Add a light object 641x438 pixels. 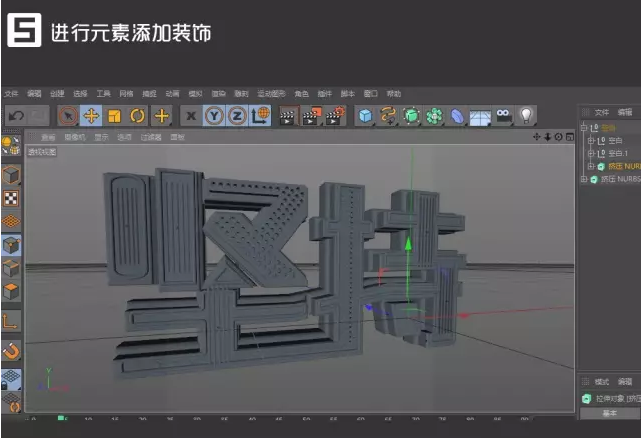[526, 116]
